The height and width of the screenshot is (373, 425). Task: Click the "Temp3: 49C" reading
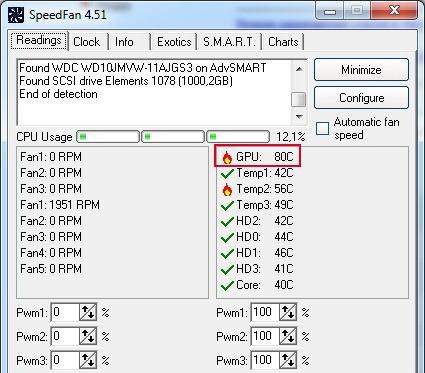[x=265, y=205]
